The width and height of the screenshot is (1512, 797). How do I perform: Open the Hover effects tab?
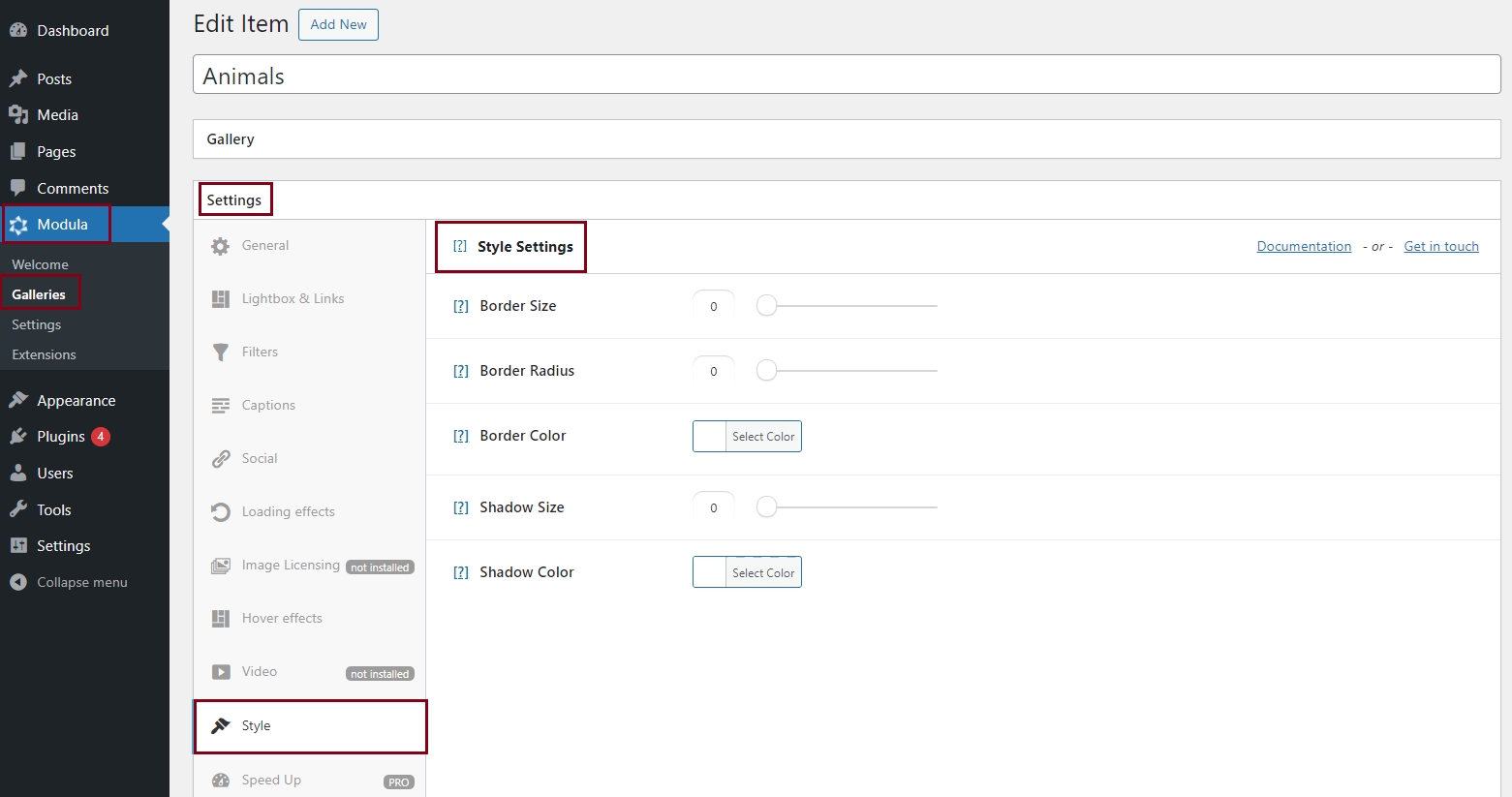coord(282,618)
